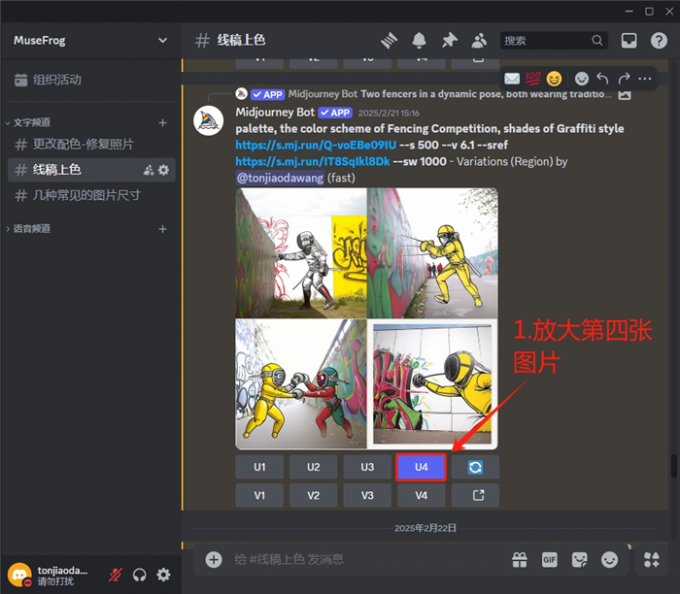
Task: Open link s.mj.run/Q-voEBe09IU
Action: tap(316, 145)
